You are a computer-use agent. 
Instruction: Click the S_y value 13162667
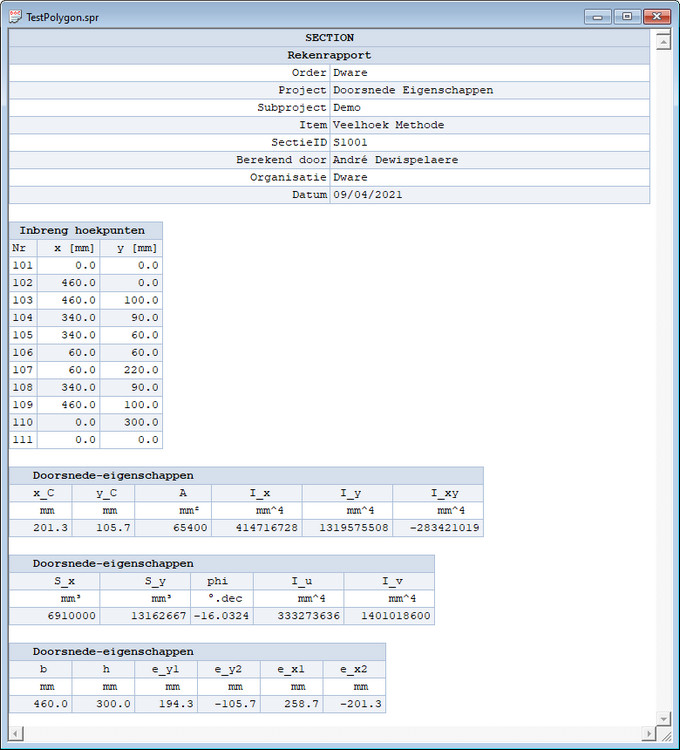[x=159, y=616]
